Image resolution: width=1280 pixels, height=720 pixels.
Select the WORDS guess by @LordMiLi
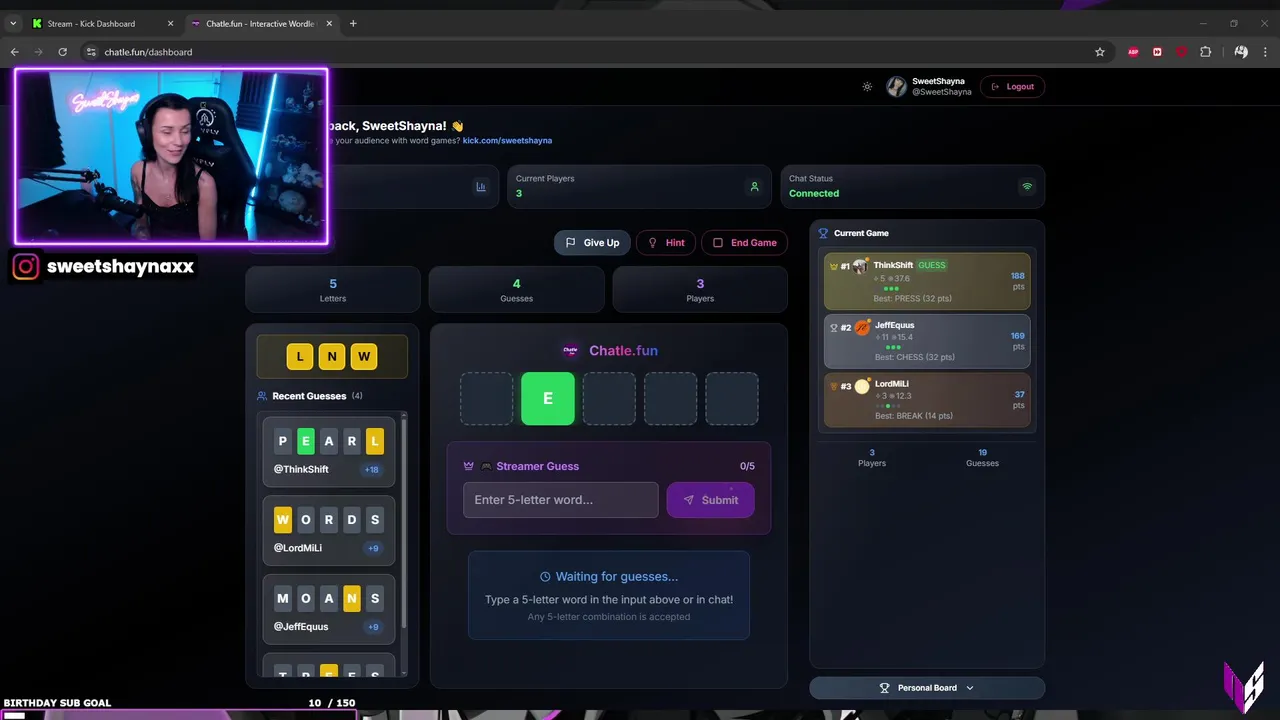coord(329,531)
